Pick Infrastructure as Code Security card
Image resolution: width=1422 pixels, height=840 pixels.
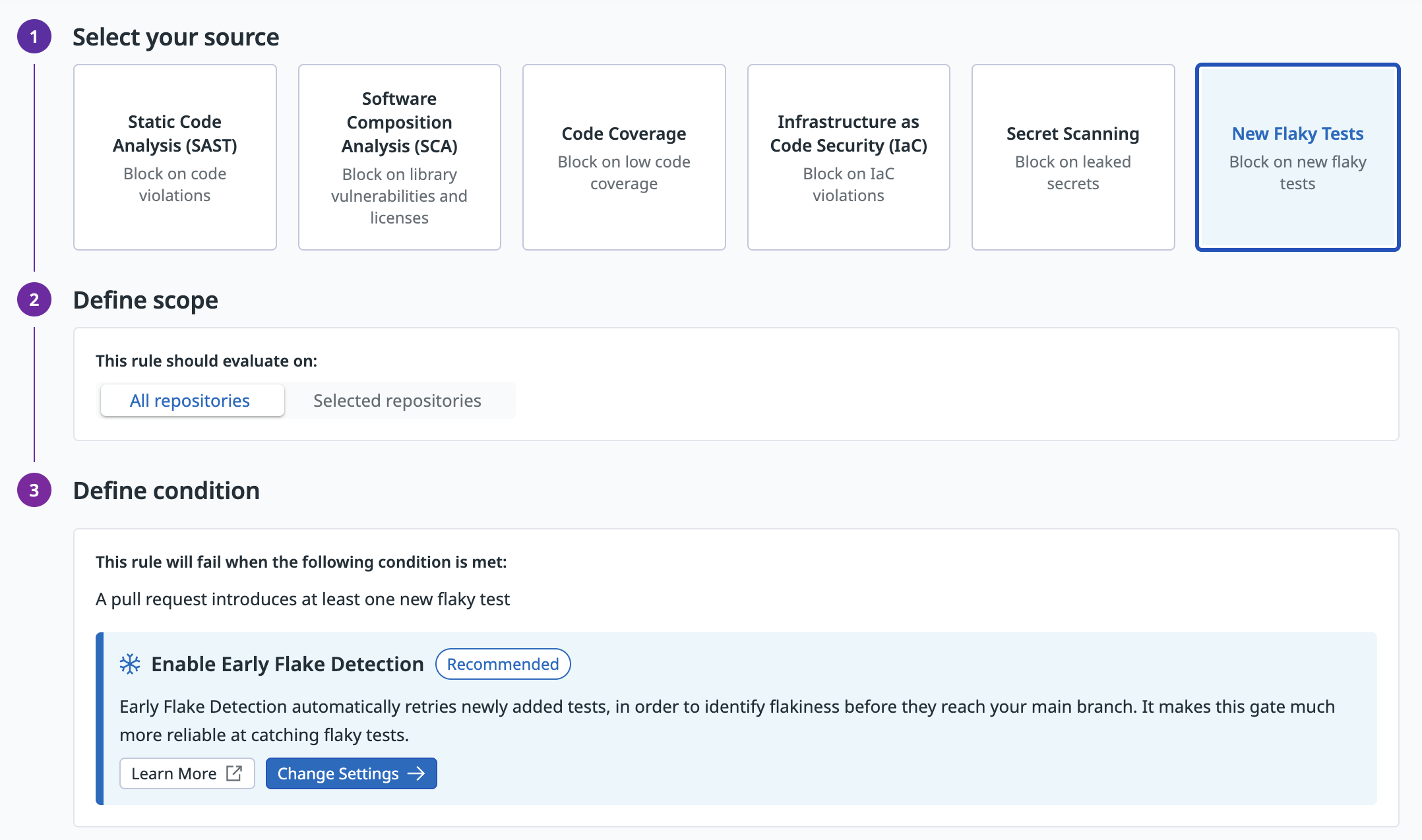[848, 157]
